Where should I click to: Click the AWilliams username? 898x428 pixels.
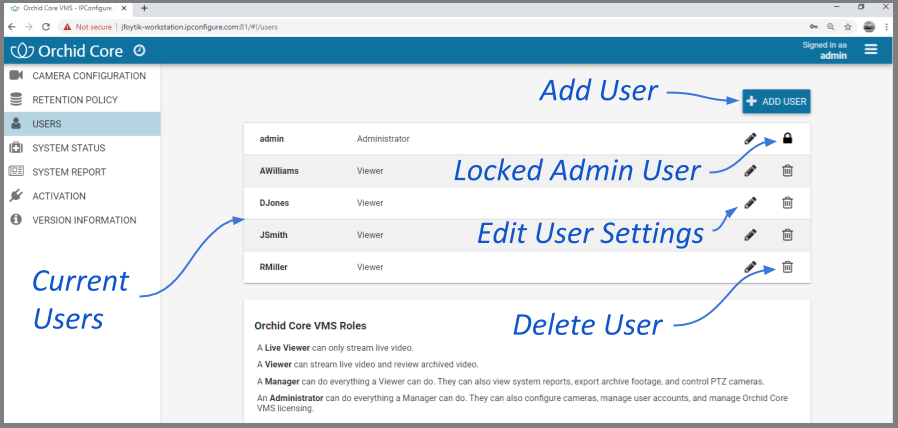click(279, 171)
